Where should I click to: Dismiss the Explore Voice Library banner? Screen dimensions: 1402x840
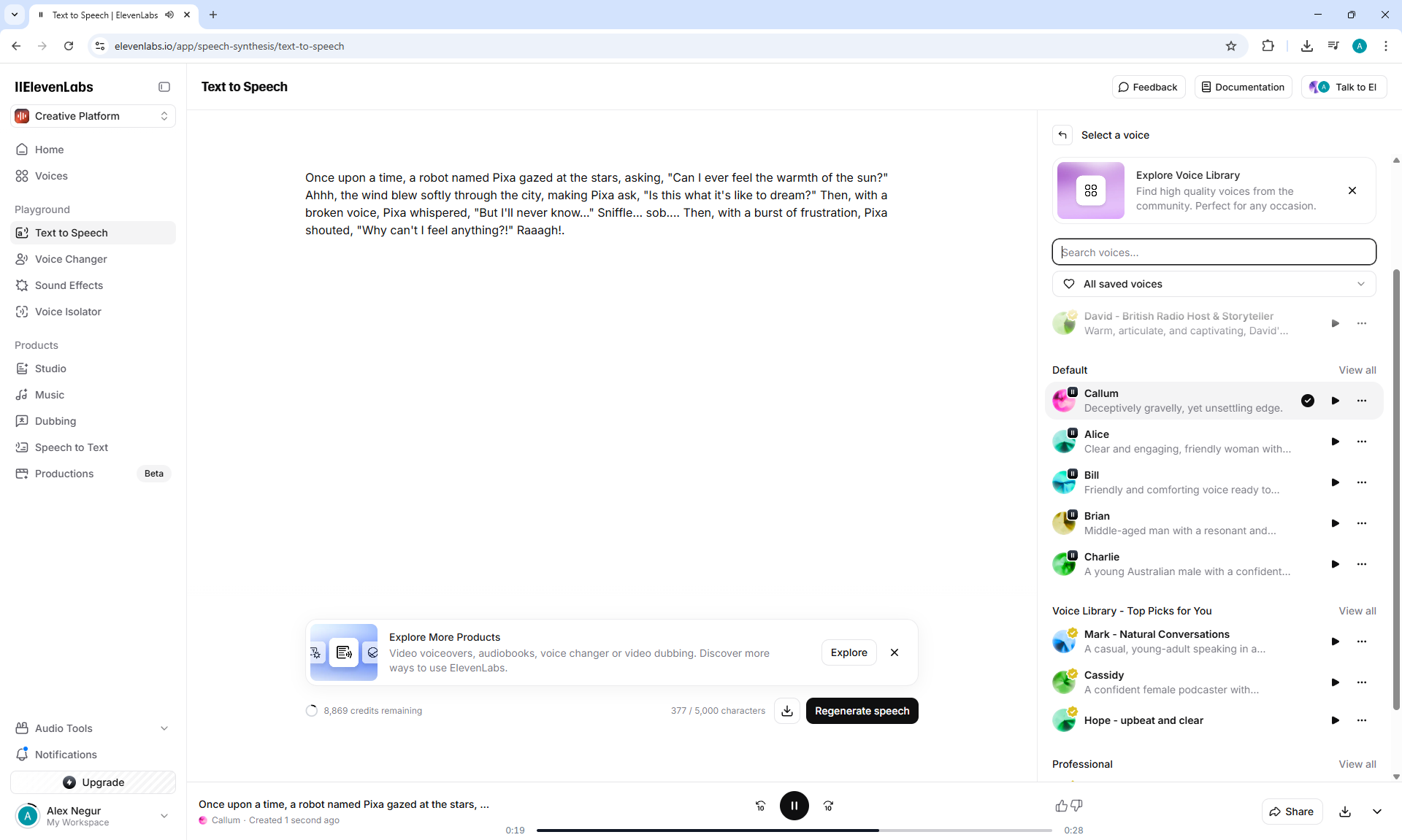[1352, 190]
